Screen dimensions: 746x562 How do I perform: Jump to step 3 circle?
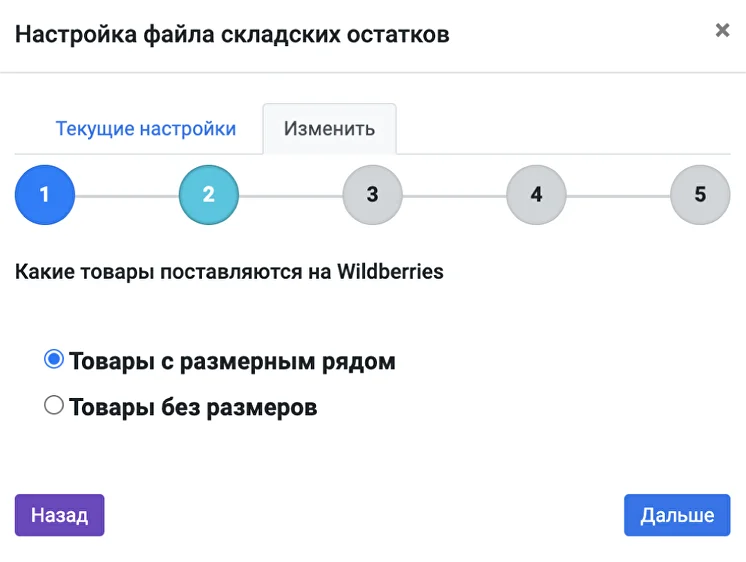373,195
